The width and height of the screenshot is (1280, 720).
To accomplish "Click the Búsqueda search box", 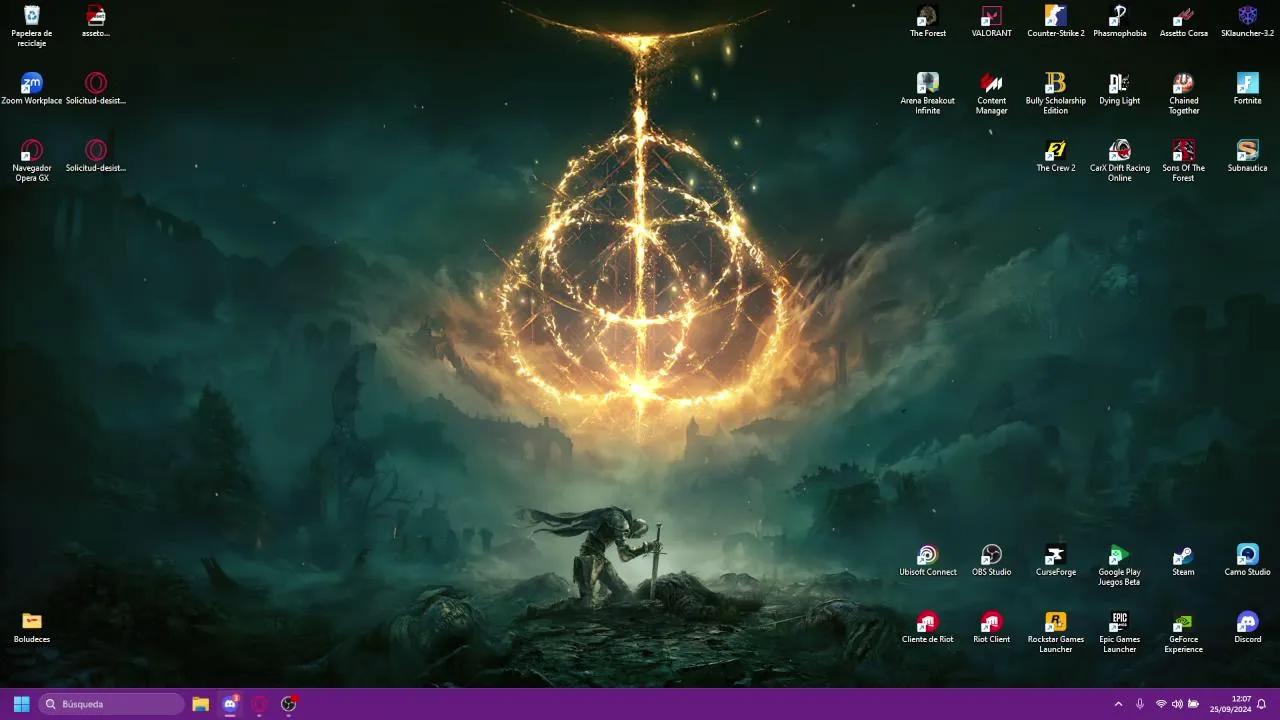I will (110, 703).
